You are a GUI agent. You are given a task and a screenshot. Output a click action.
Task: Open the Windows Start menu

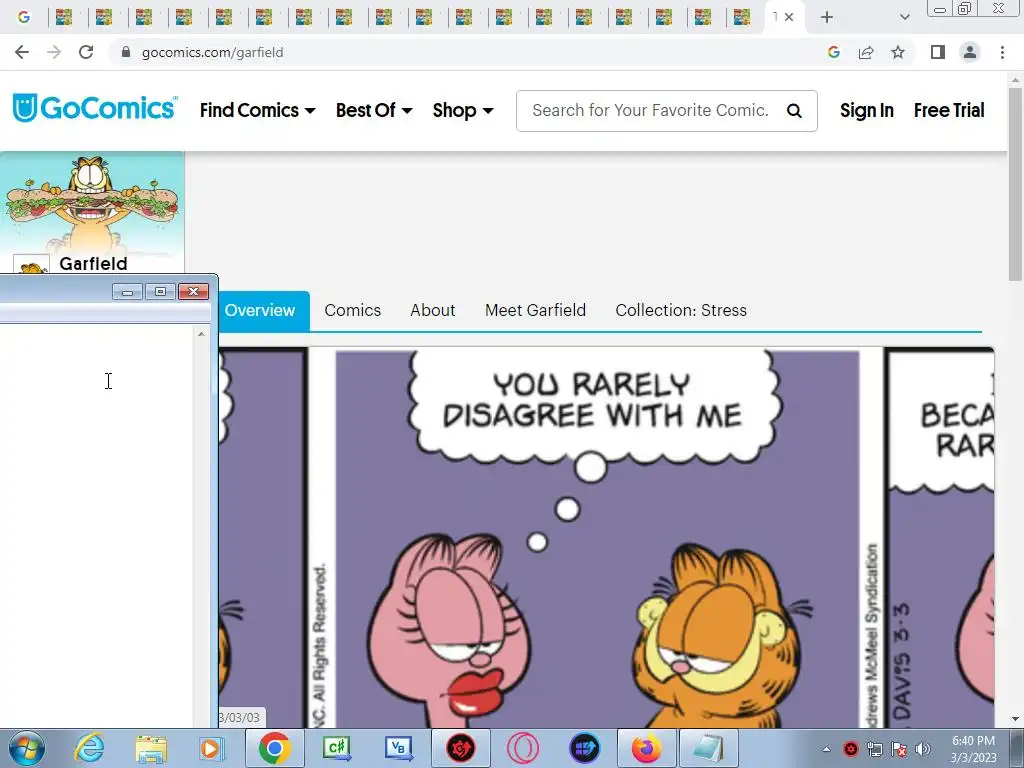coord(27,748)
